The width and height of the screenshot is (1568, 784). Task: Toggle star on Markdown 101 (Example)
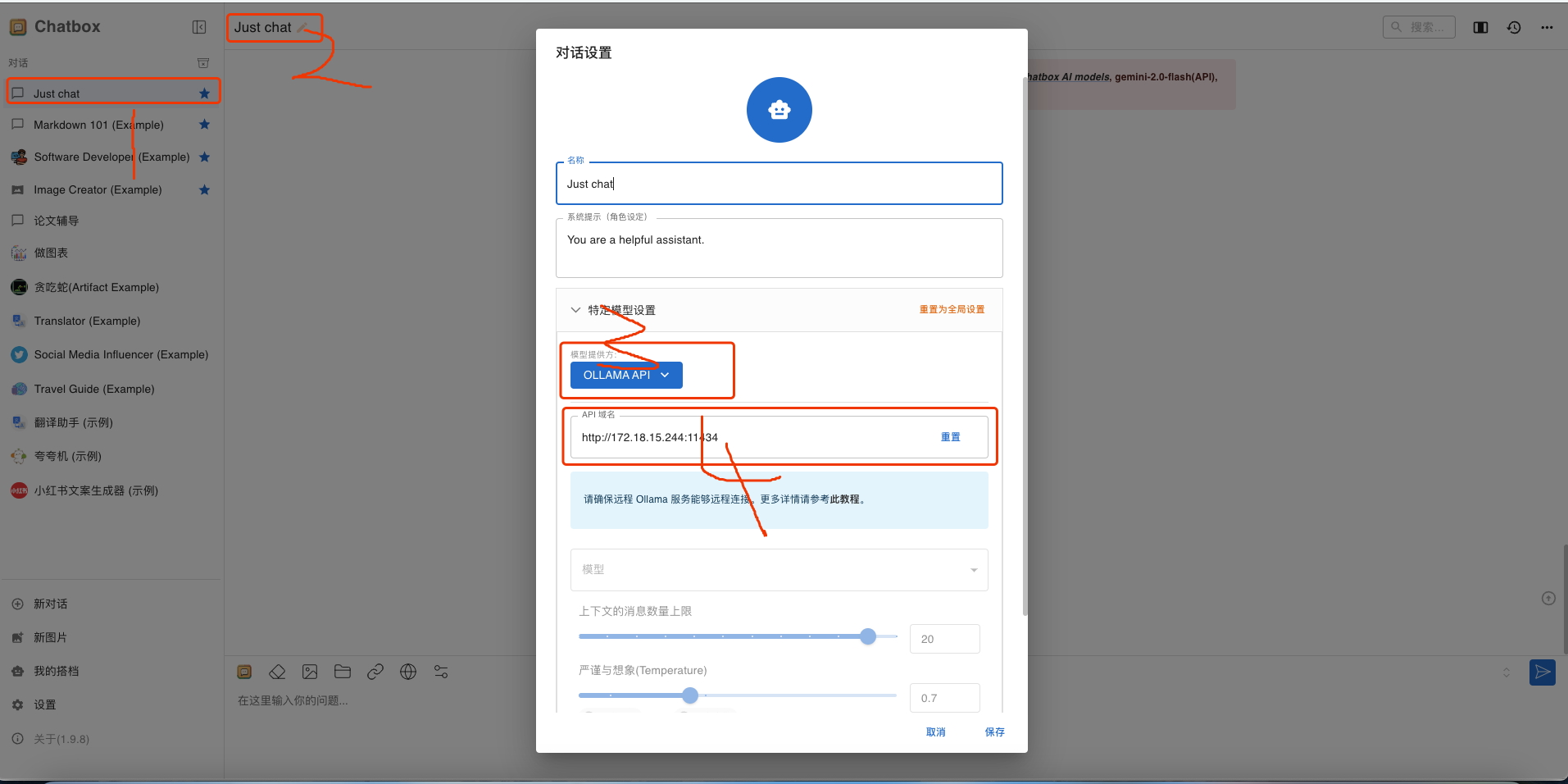(x=205, y=125)
